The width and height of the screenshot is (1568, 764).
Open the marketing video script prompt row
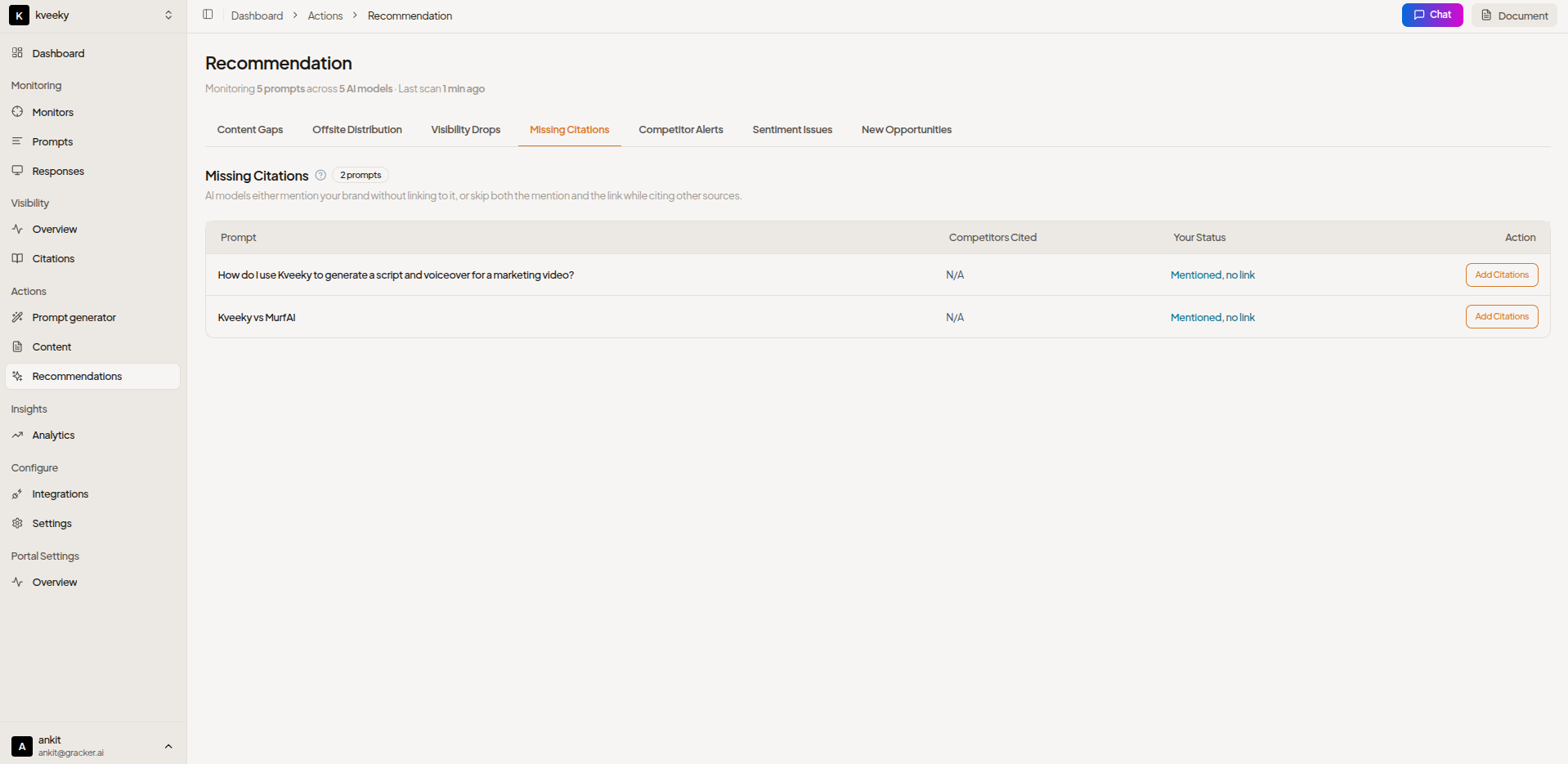pyautogui.click(x=396, y=275)
